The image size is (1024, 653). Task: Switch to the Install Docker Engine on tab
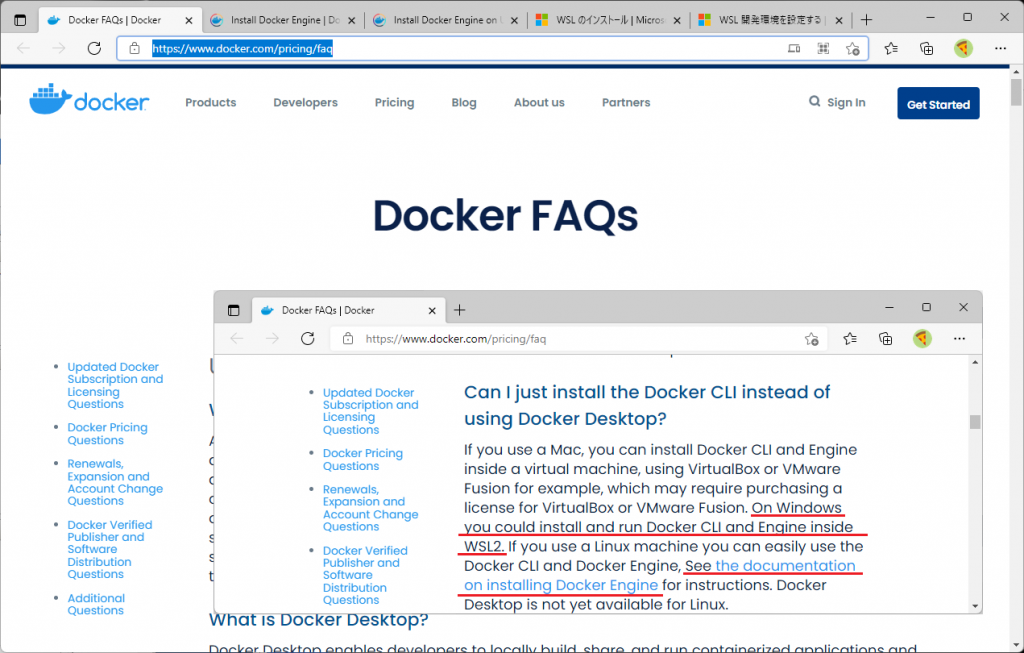point(447,20)
